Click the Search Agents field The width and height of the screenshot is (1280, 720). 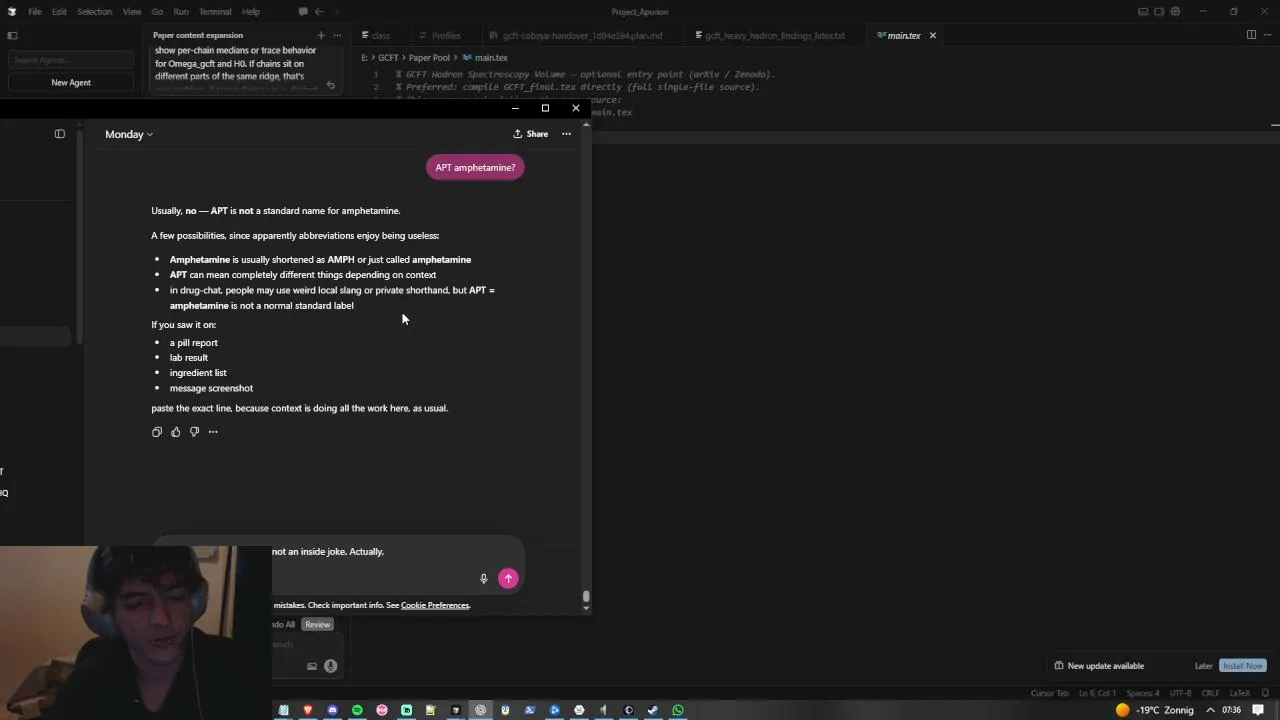(x=70, y=60)
